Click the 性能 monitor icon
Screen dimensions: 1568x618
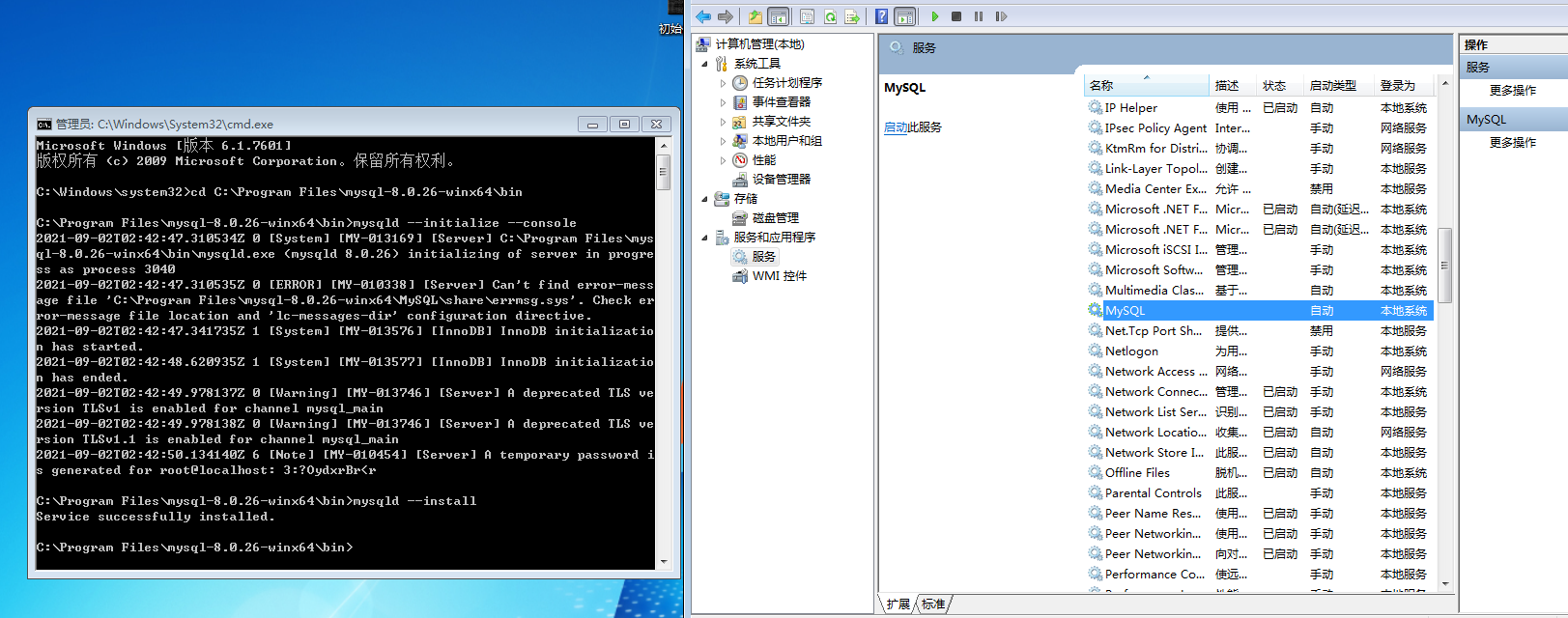tap(740, 160)
